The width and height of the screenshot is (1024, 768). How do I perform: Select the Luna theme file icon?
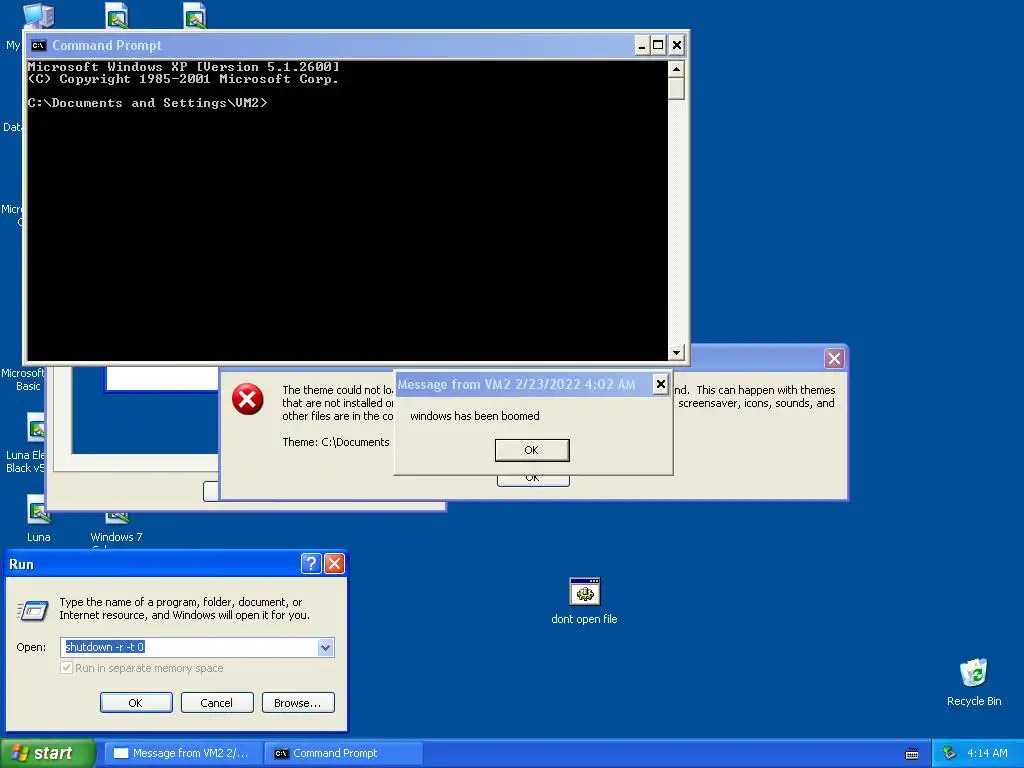(x=39, y=510)
